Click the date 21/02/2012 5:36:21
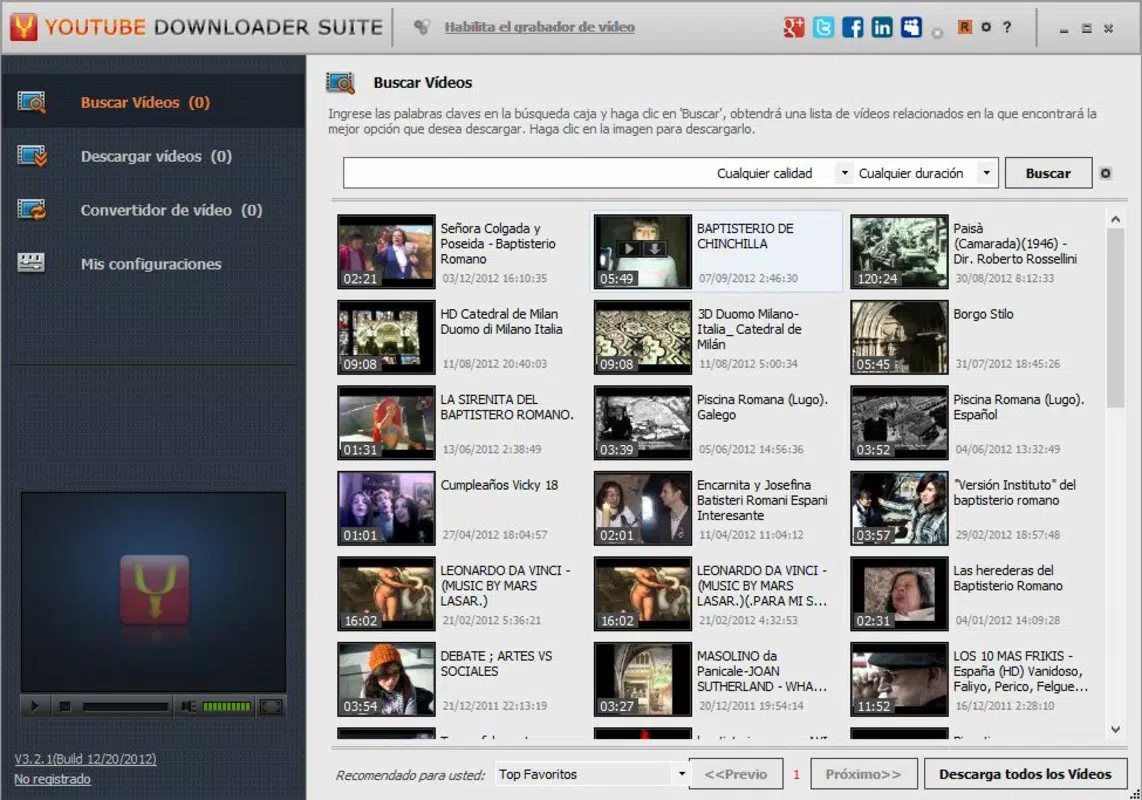 tap(492, 620)
